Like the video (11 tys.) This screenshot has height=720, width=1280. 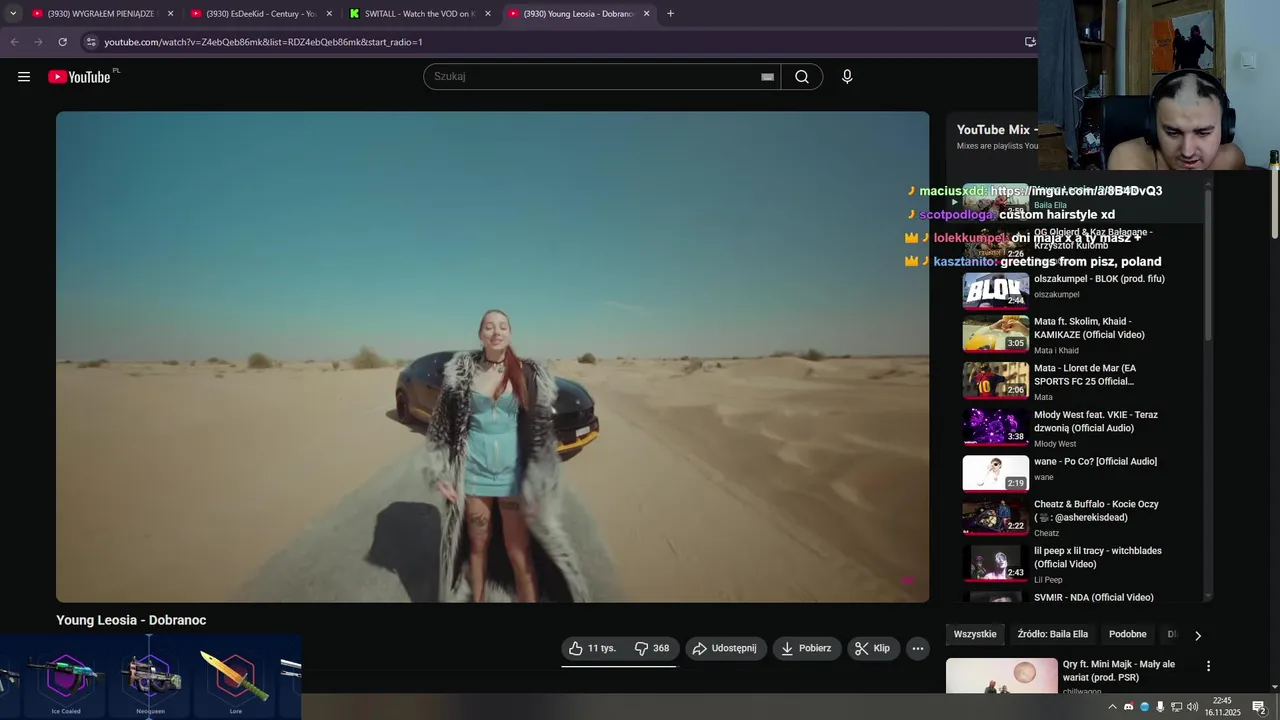[592, 648]
